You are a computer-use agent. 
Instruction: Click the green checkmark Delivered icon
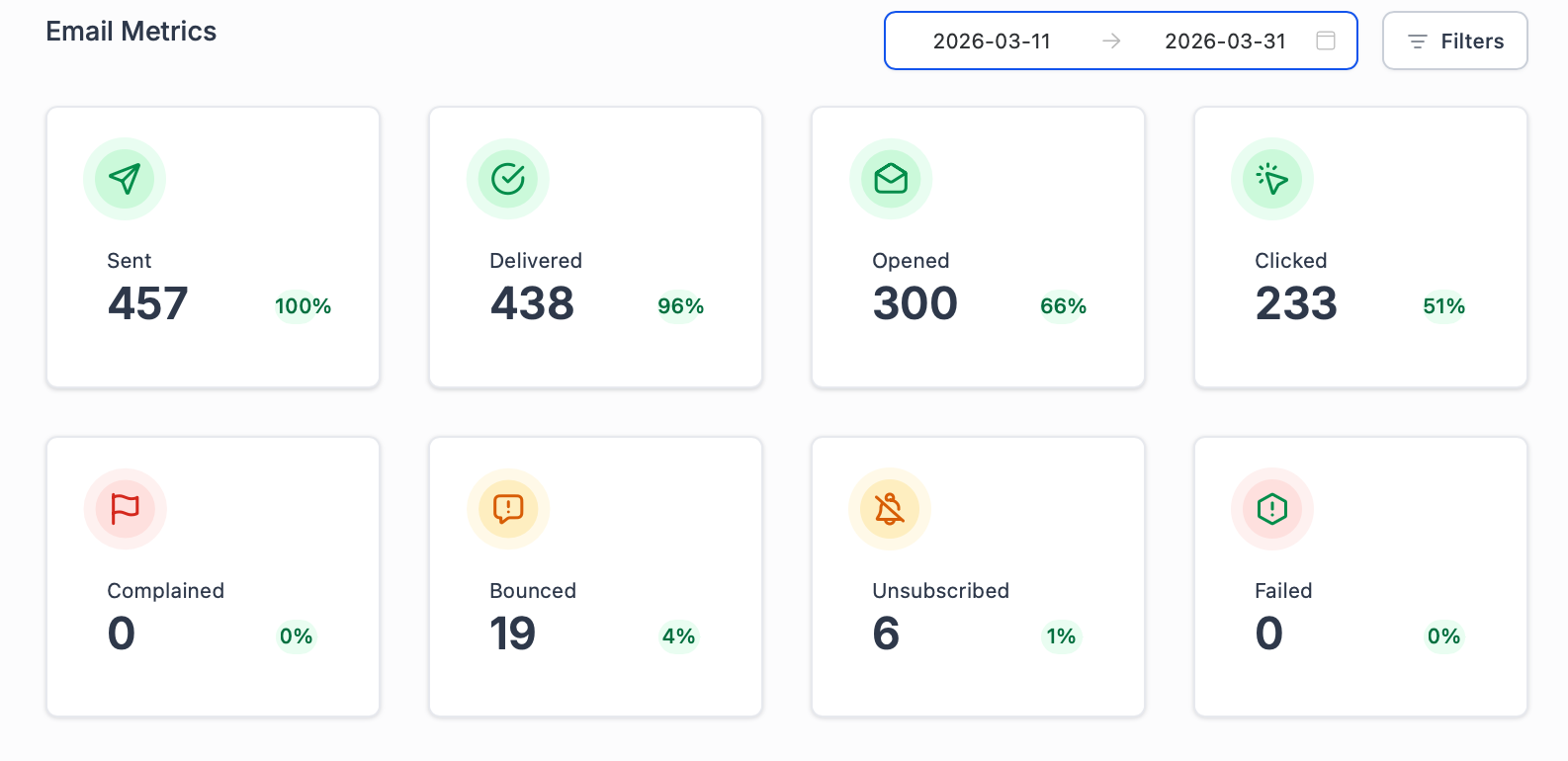click(507, 179)
